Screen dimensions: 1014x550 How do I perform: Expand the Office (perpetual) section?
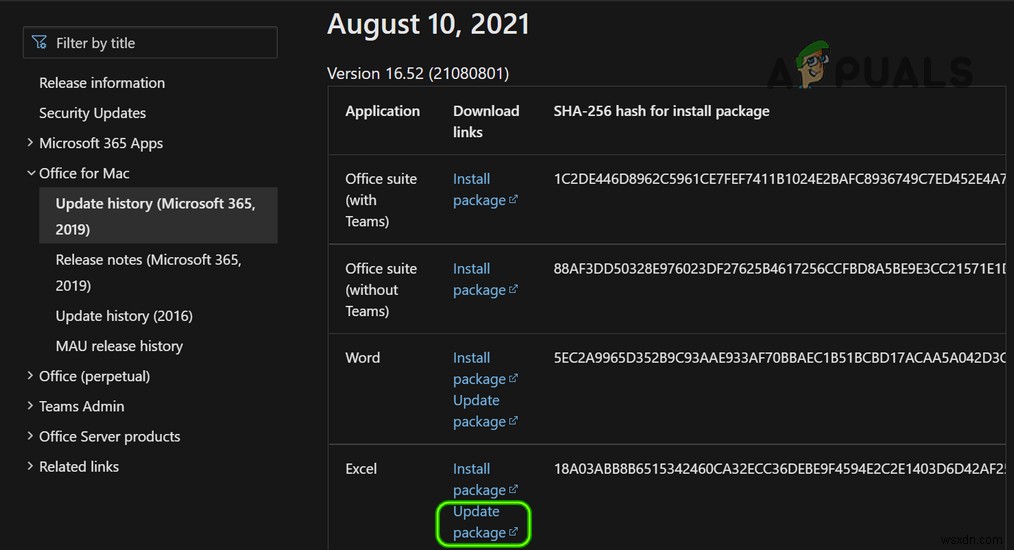tap(30, 375)
